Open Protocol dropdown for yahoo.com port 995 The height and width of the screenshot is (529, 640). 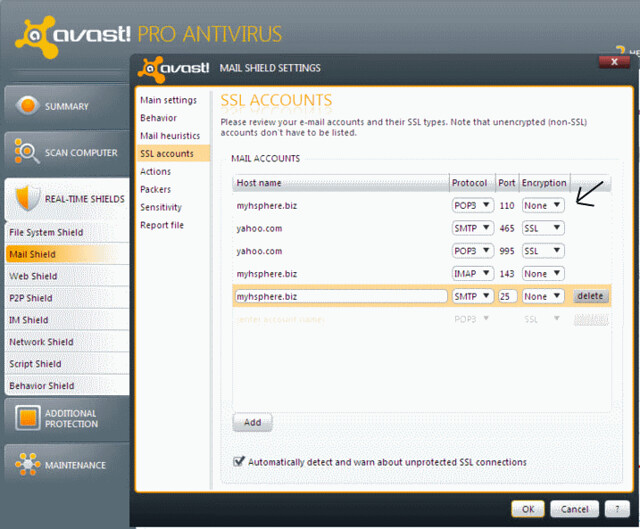473,251
